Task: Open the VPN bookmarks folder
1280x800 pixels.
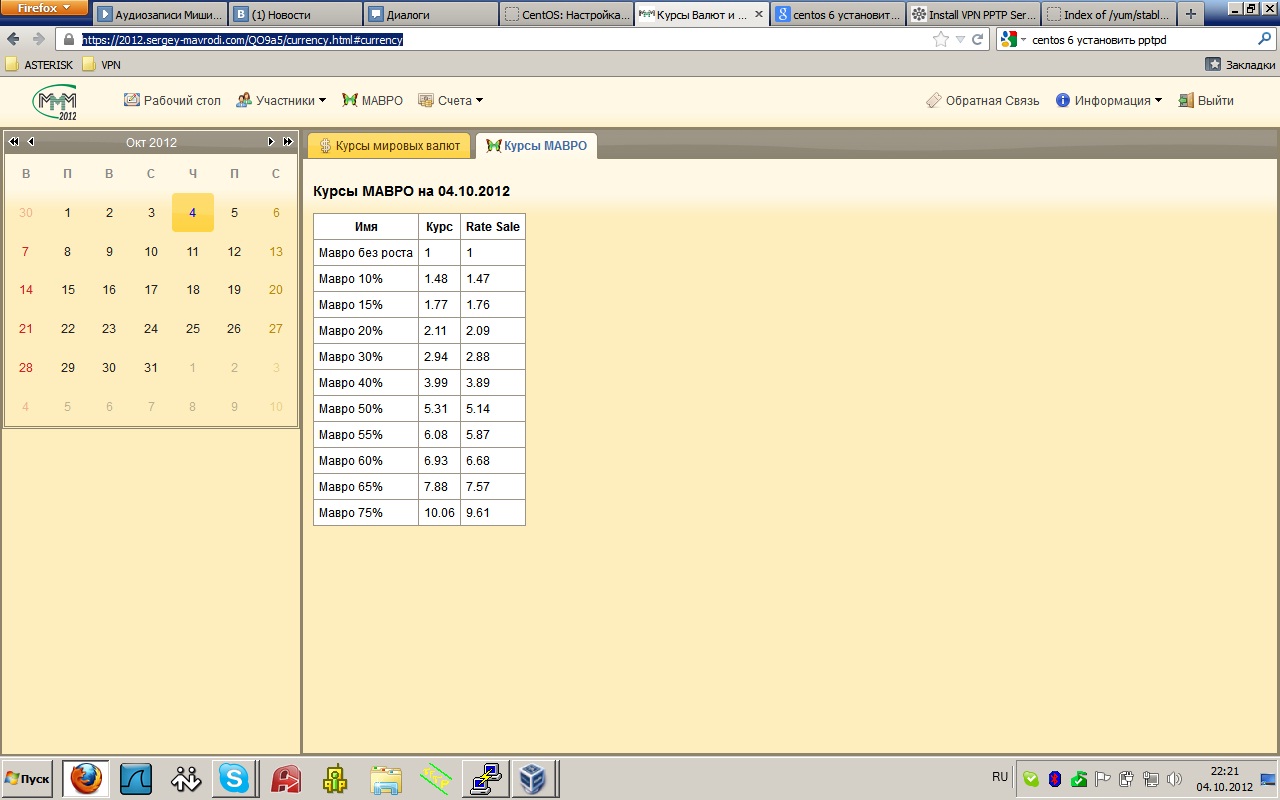Action: tap(101, 64)
